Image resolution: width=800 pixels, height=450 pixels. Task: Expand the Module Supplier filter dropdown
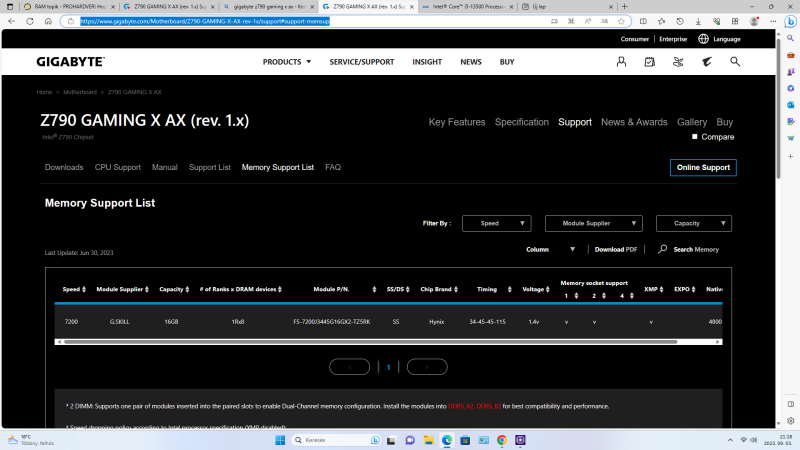click(593, 223)
